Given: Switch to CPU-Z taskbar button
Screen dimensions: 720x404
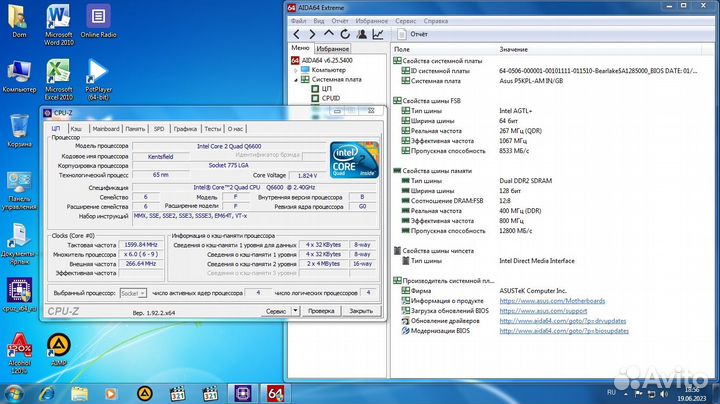Looking at the screenshot, I should click(242, 393).
